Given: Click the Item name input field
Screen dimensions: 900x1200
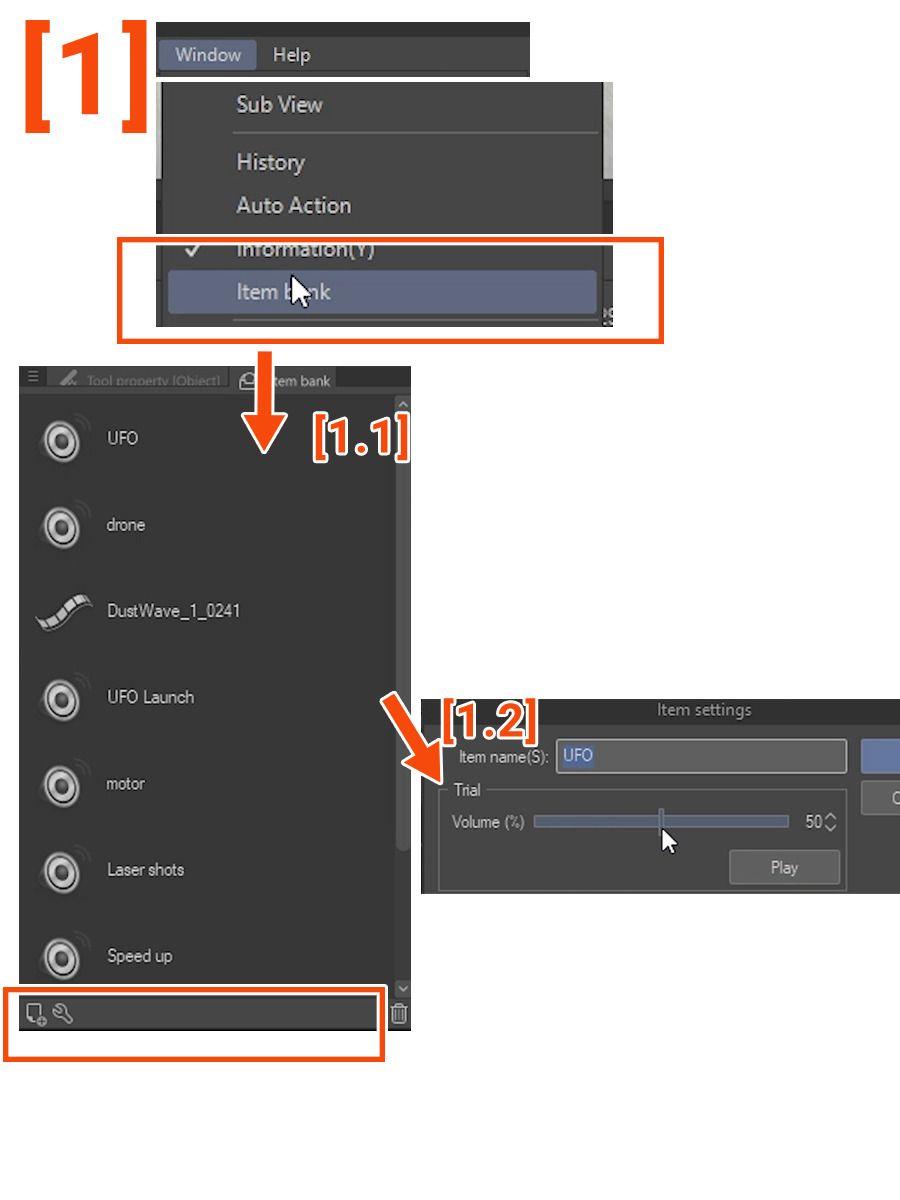Looking at the screenshot, I should coord(702,756).
